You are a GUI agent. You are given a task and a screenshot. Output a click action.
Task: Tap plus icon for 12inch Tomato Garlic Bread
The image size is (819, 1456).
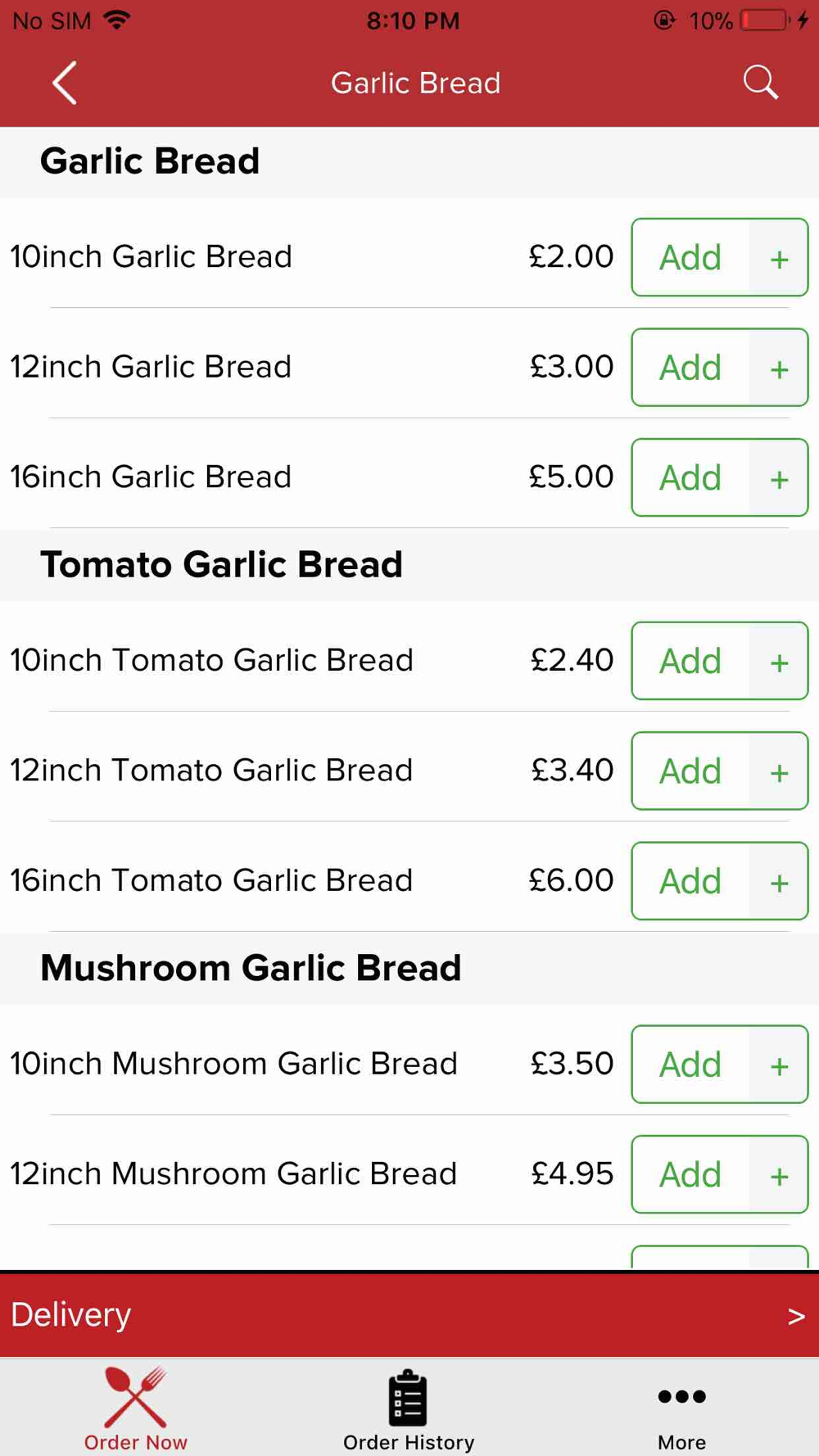pyautogui.click(x=779, y=771)
